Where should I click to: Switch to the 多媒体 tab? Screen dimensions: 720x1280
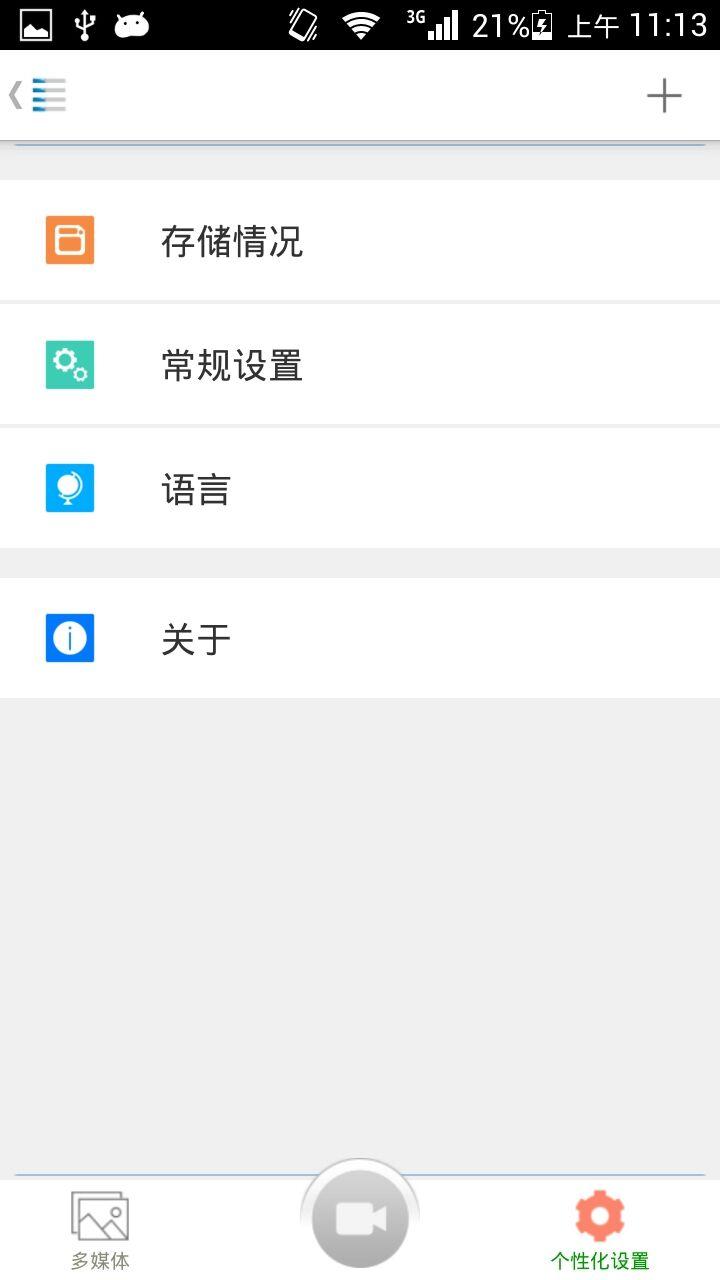(100, 1230)
